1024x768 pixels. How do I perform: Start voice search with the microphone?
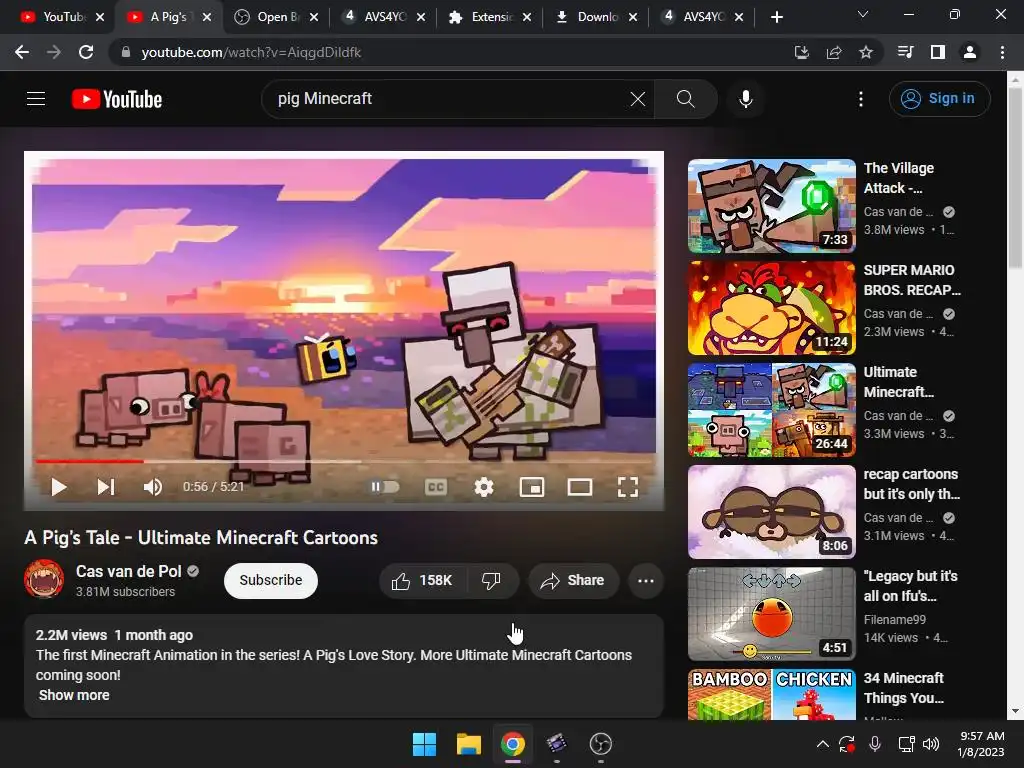point(746,99)
